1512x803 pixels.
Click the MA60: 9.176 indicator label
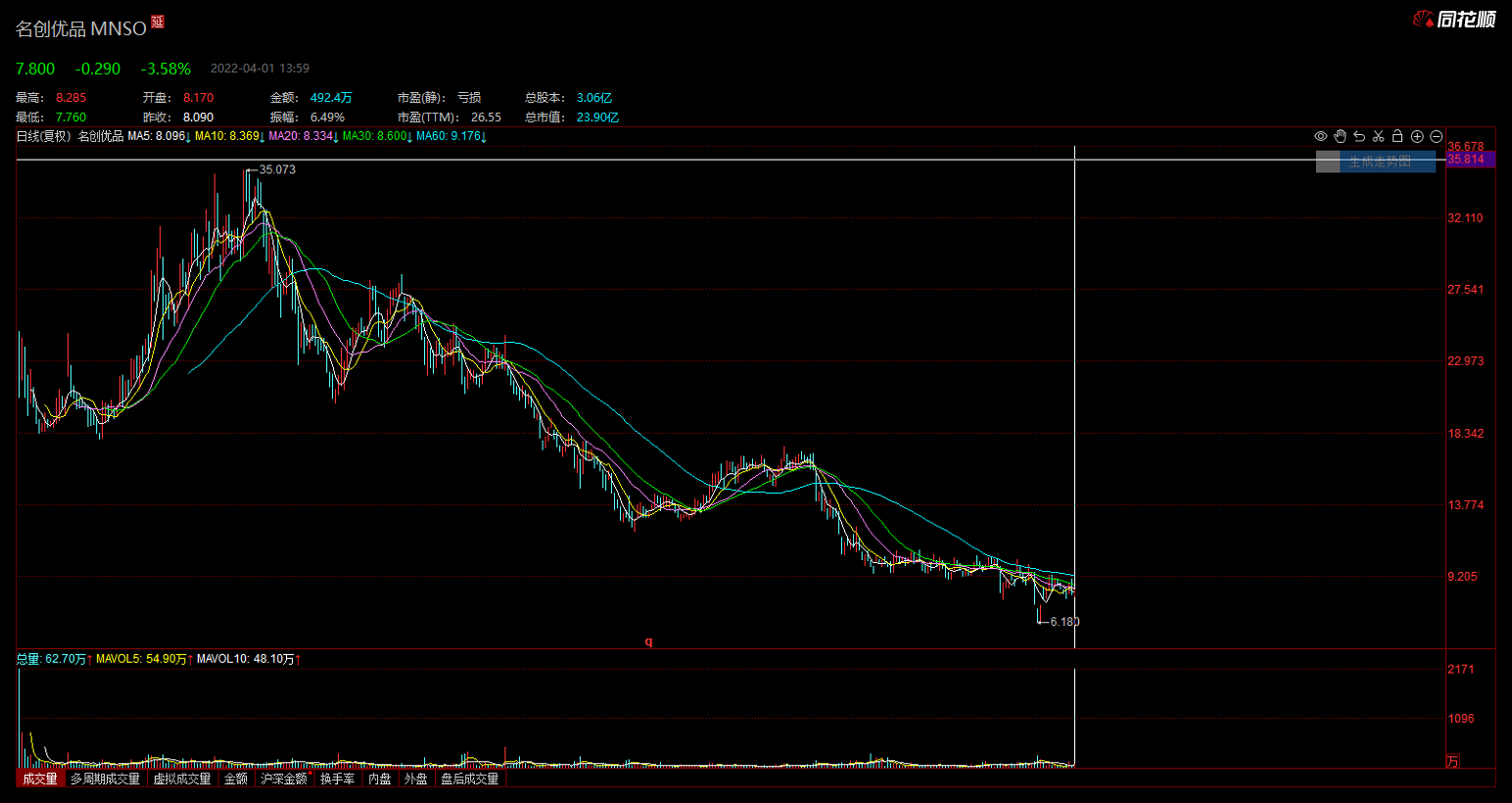[x=450, y=136]
